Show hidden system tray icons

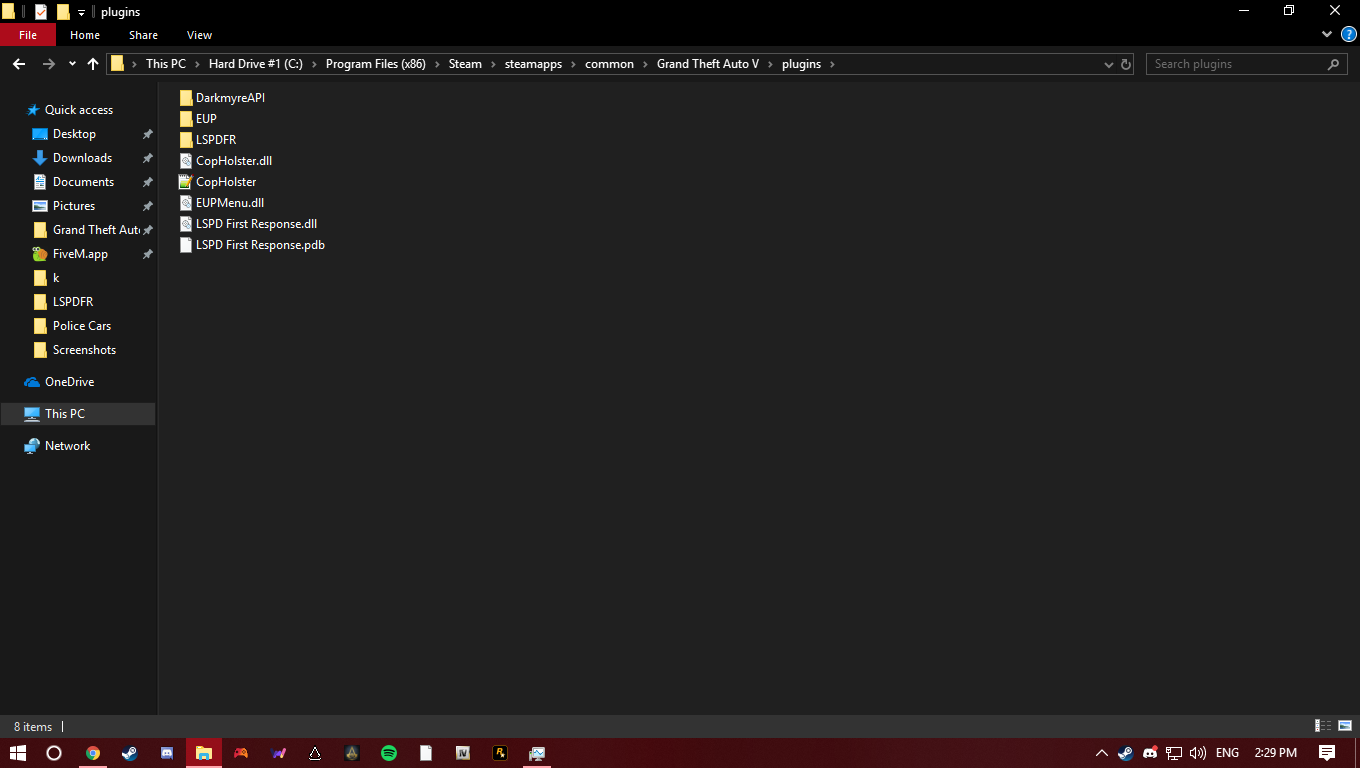tap(1102, 753)
